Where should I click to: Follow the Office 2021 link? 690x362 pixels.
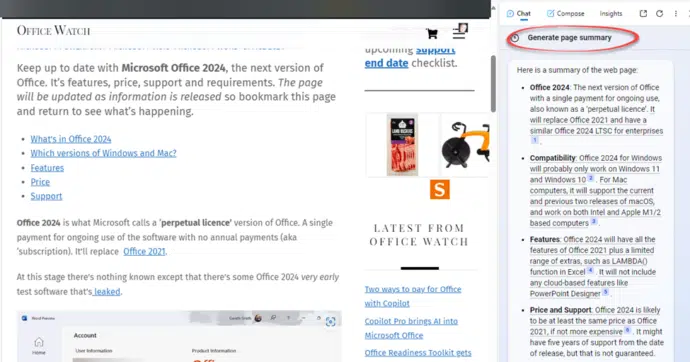144,252
